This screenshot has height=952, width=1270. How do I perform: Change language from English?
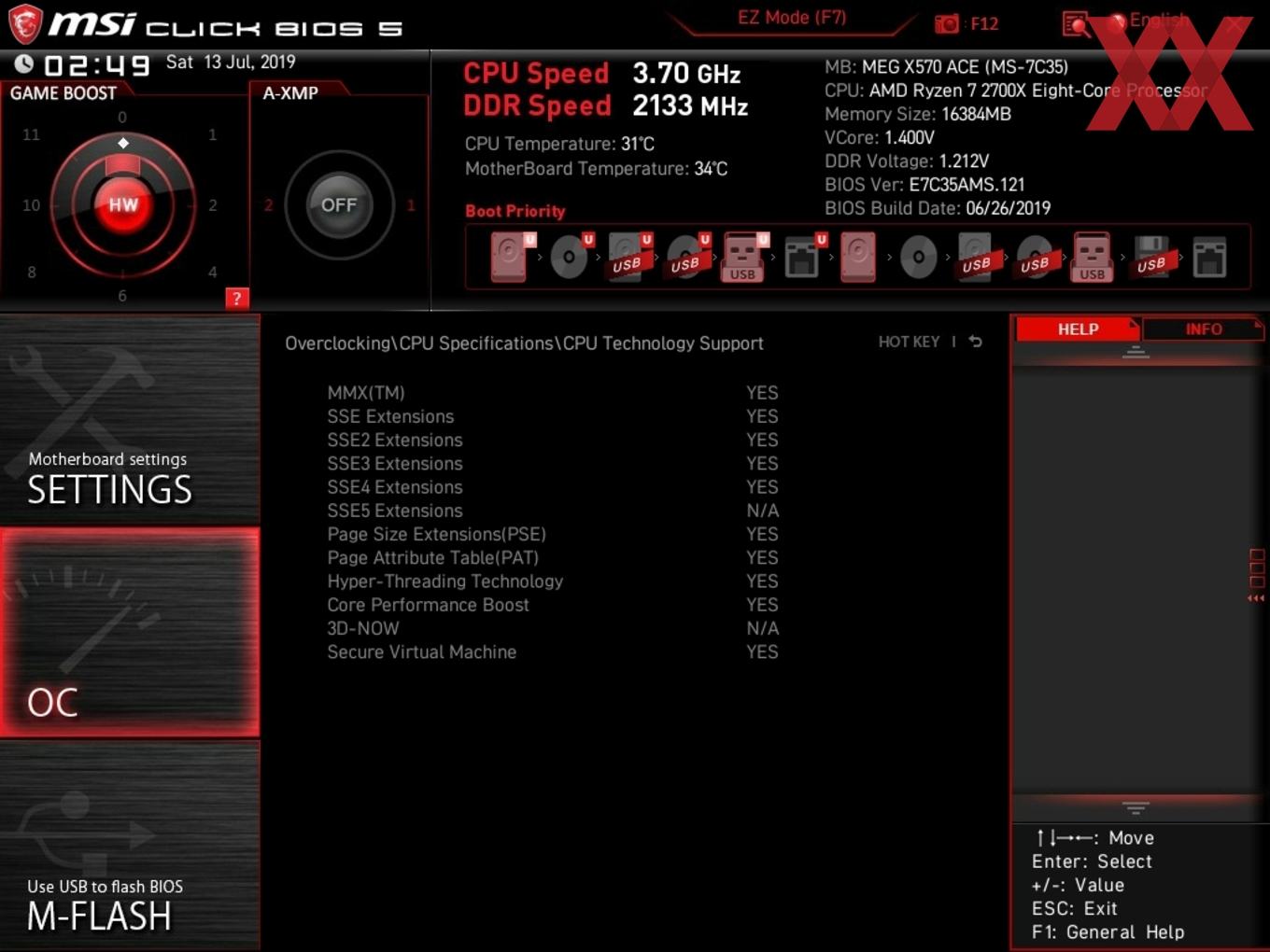1158,20
